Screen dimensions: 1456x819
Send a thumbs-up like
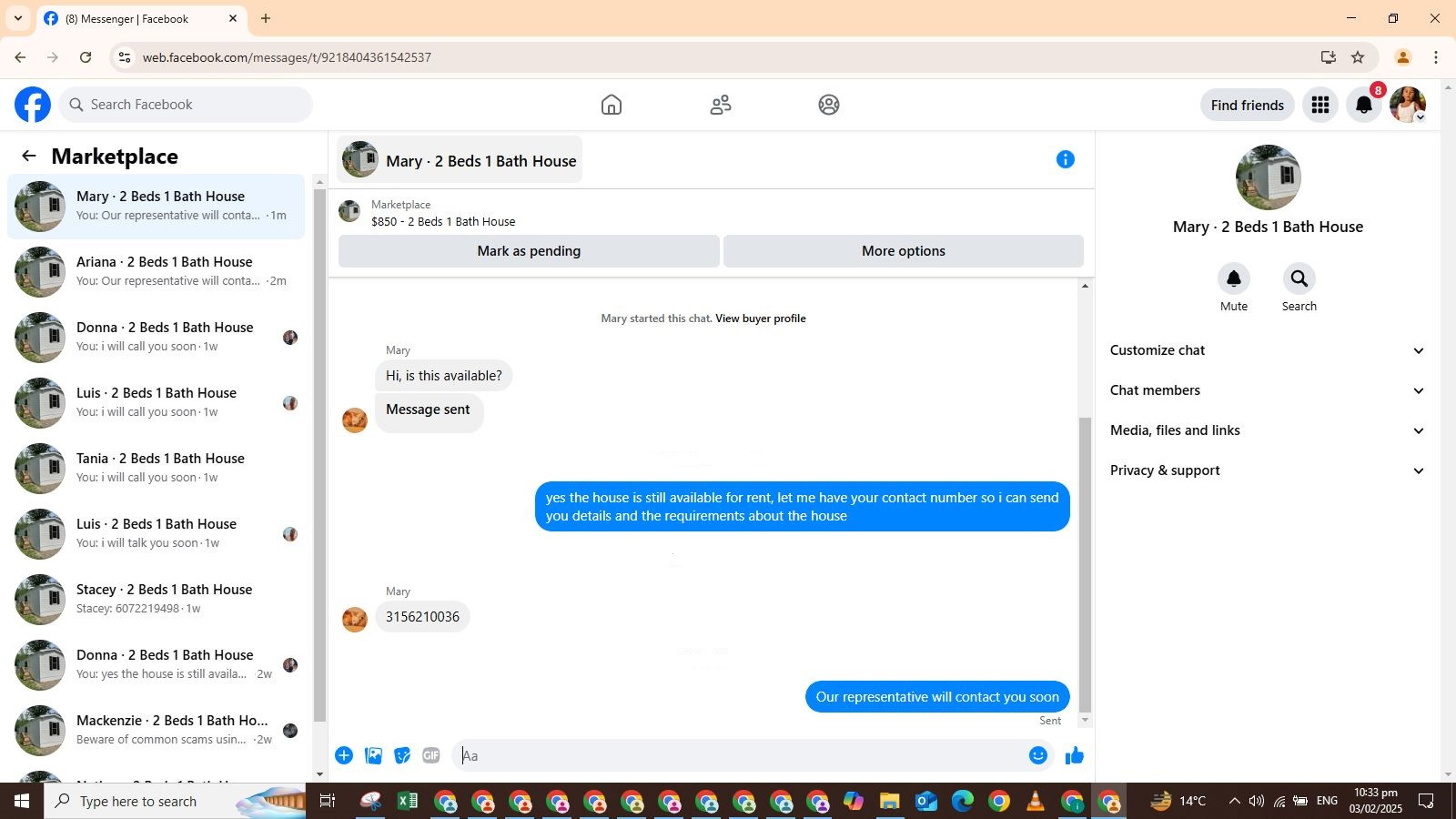coord(1075,755)
